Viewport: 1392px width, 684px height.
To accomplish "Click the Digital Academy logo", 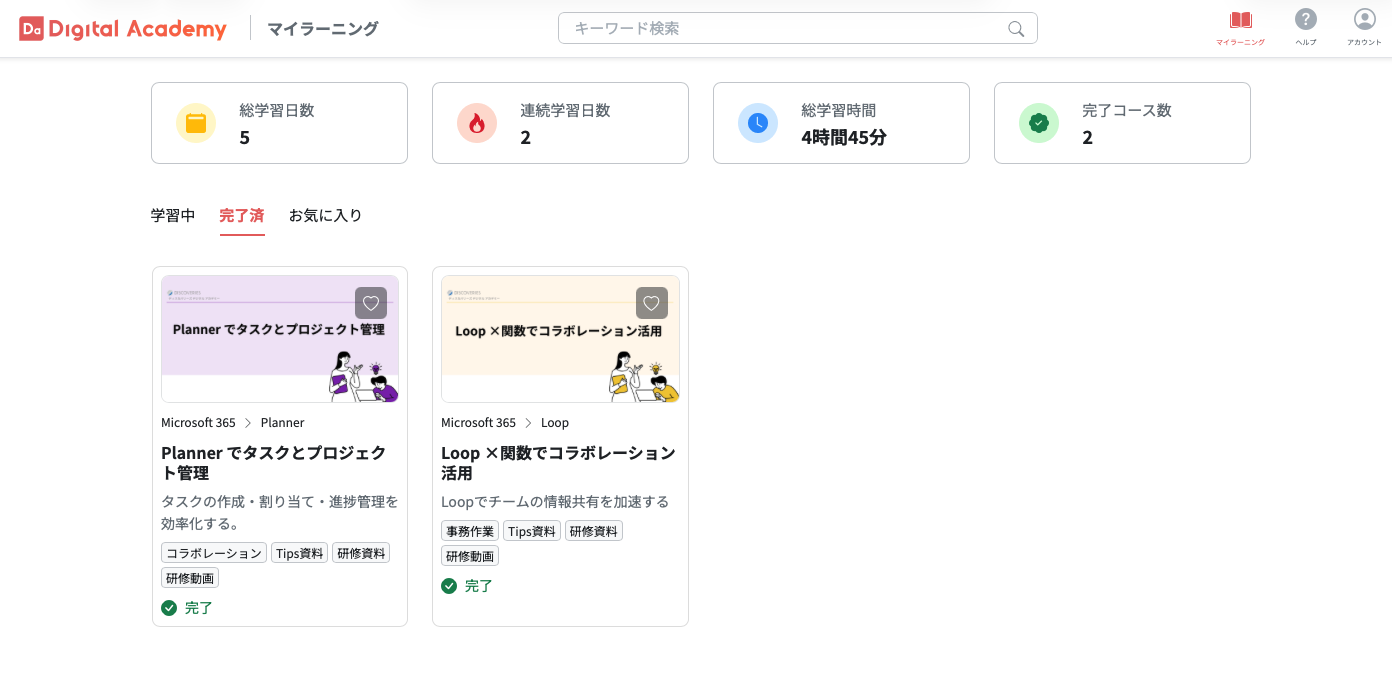I will coord(123,29).
